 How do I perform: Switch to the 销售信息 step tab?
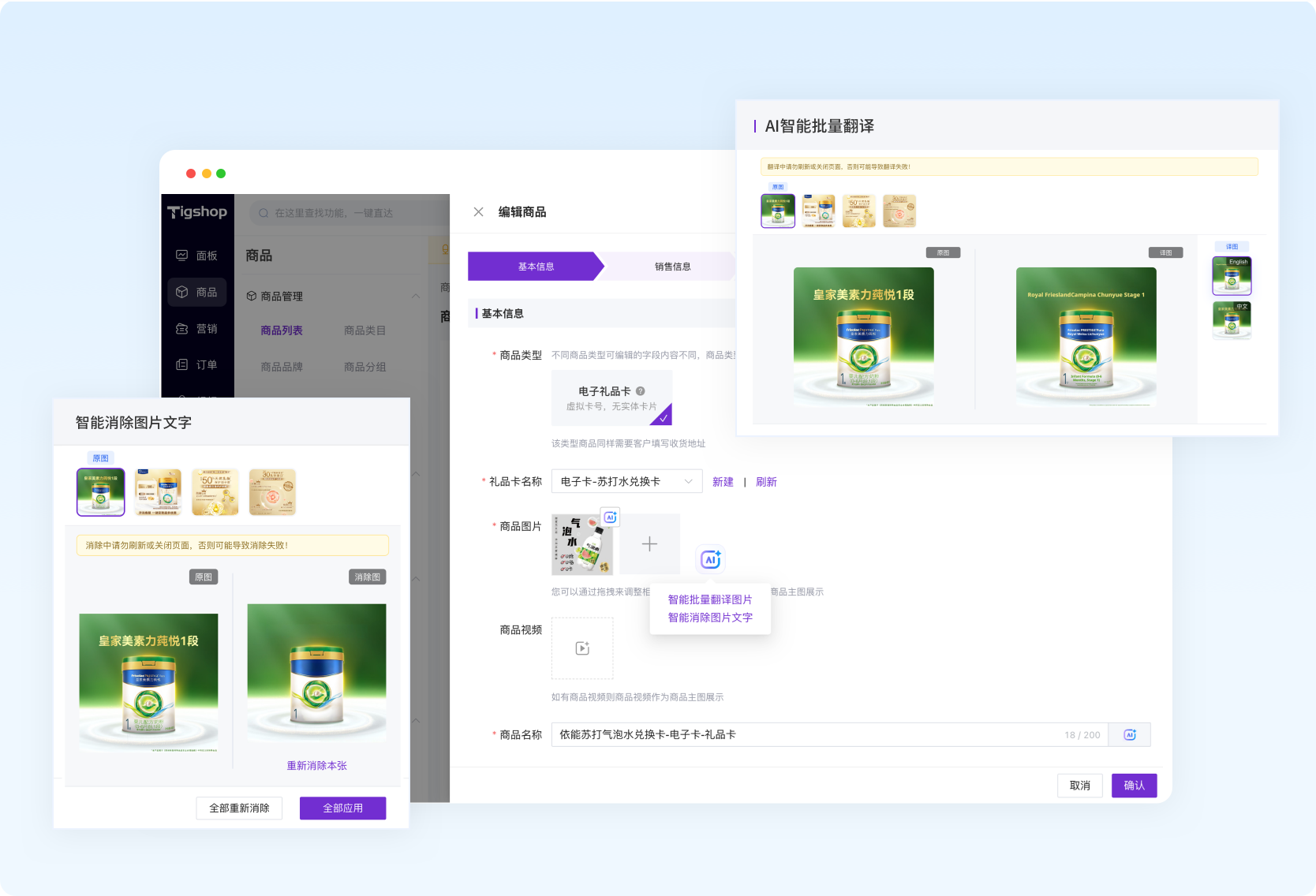pyautogui.click(x=672, y=267)
